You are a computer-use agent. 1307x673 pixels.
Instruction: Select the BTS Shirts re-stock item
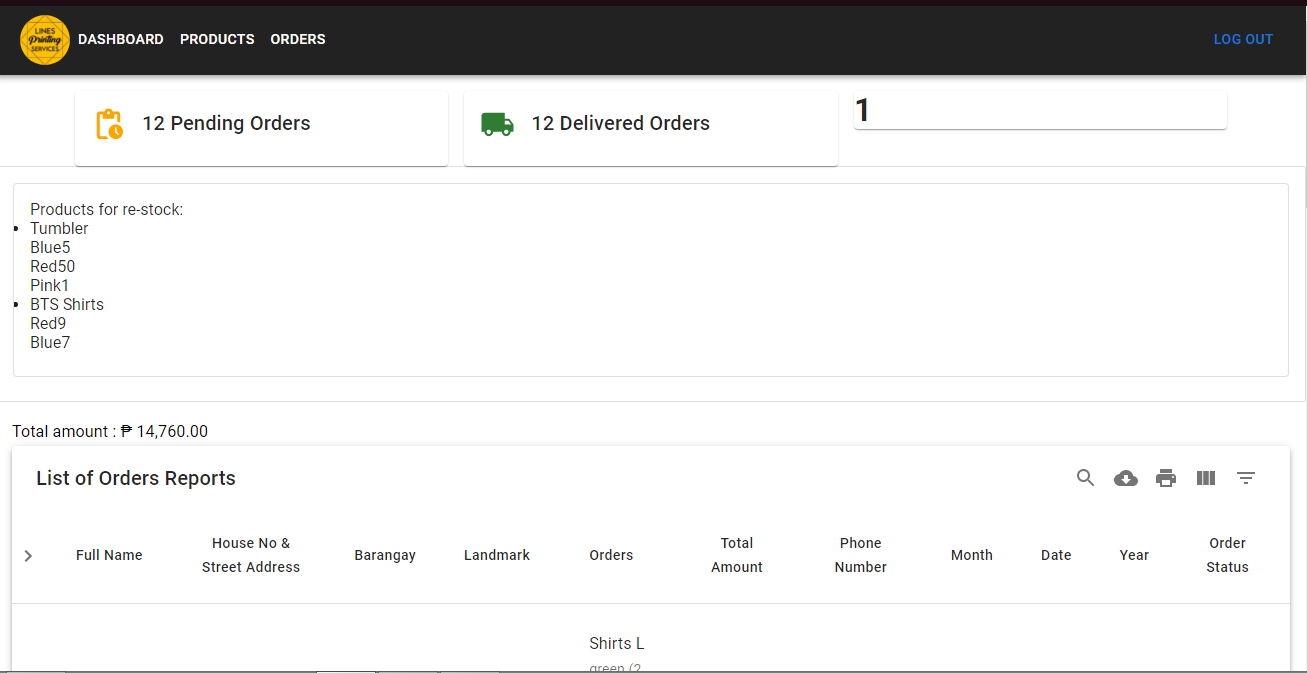(67, 304)
